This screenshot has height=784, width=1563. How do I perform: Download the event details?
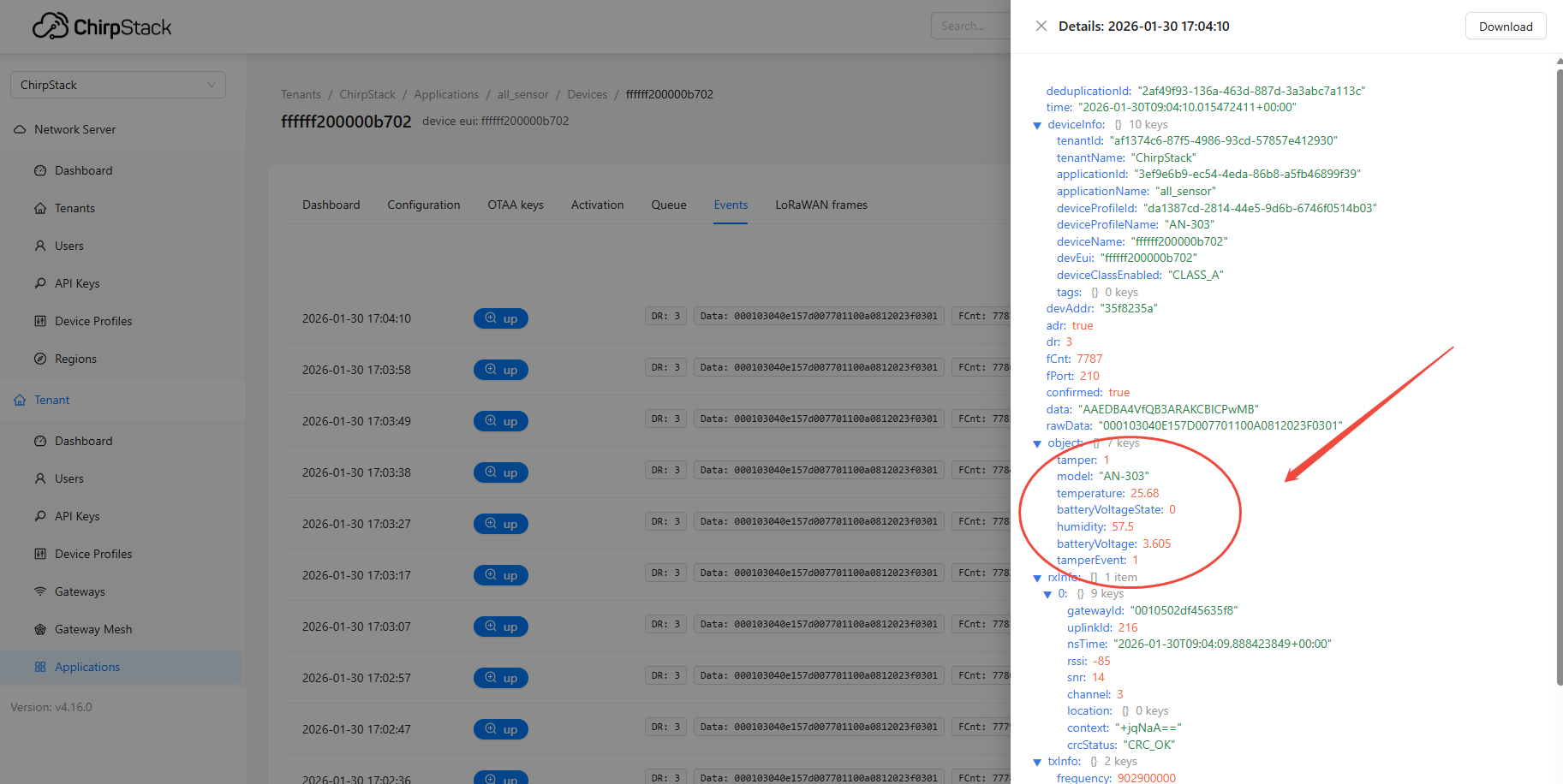[x=1505, y=27]
